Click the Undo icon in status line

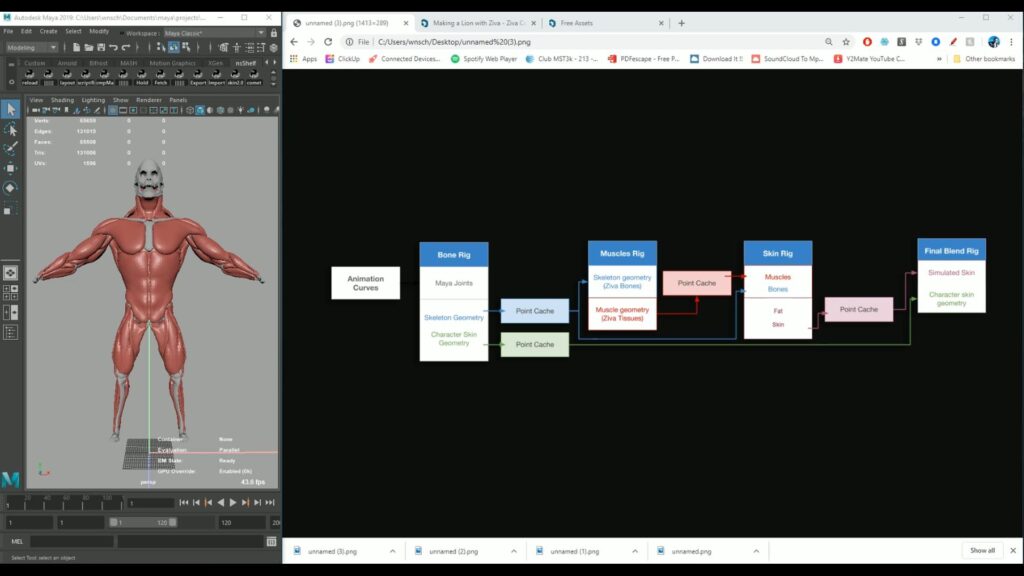(114, 47)
